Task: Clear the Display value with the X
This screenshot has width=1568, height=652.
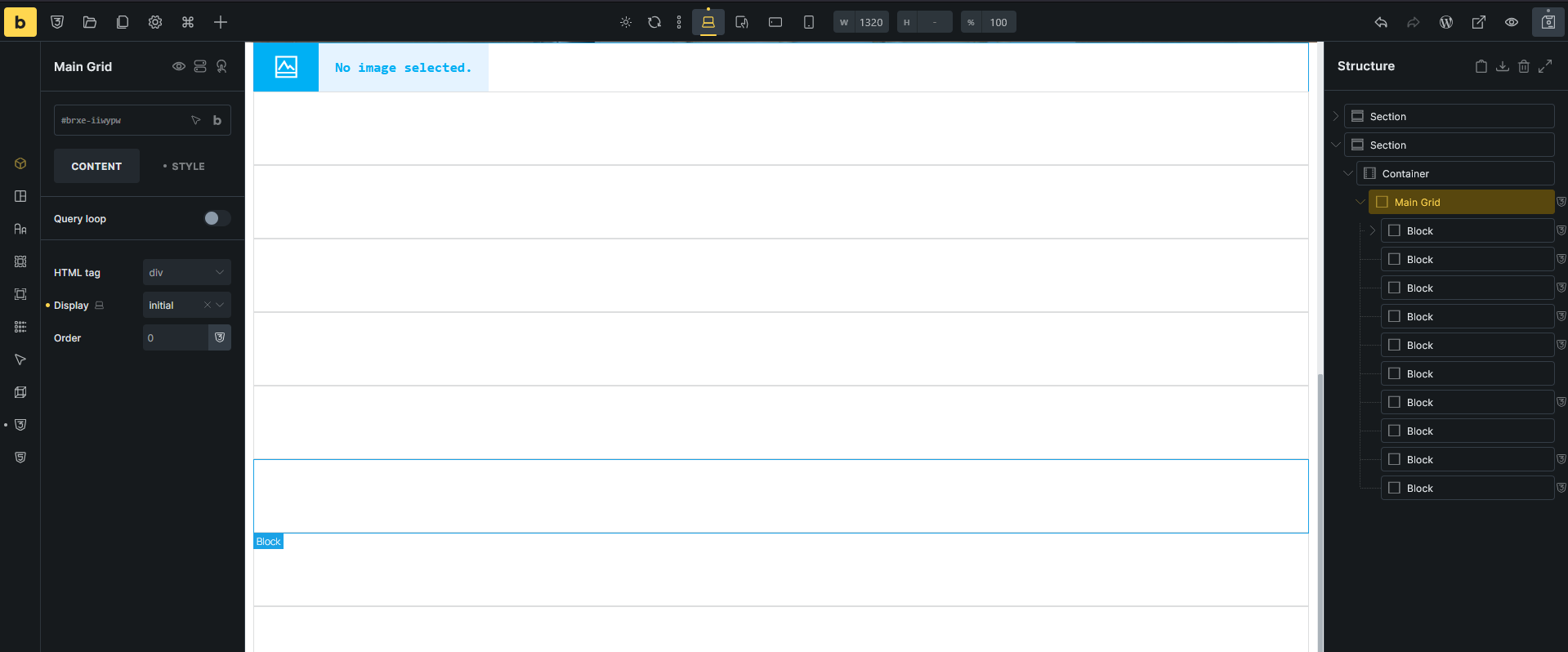Action: click(208, 305)
